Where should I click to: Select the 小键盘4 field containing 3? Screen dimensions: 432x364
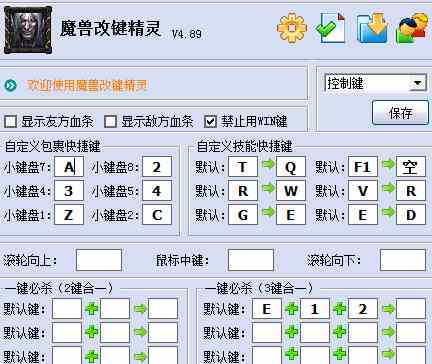(69, 191)
